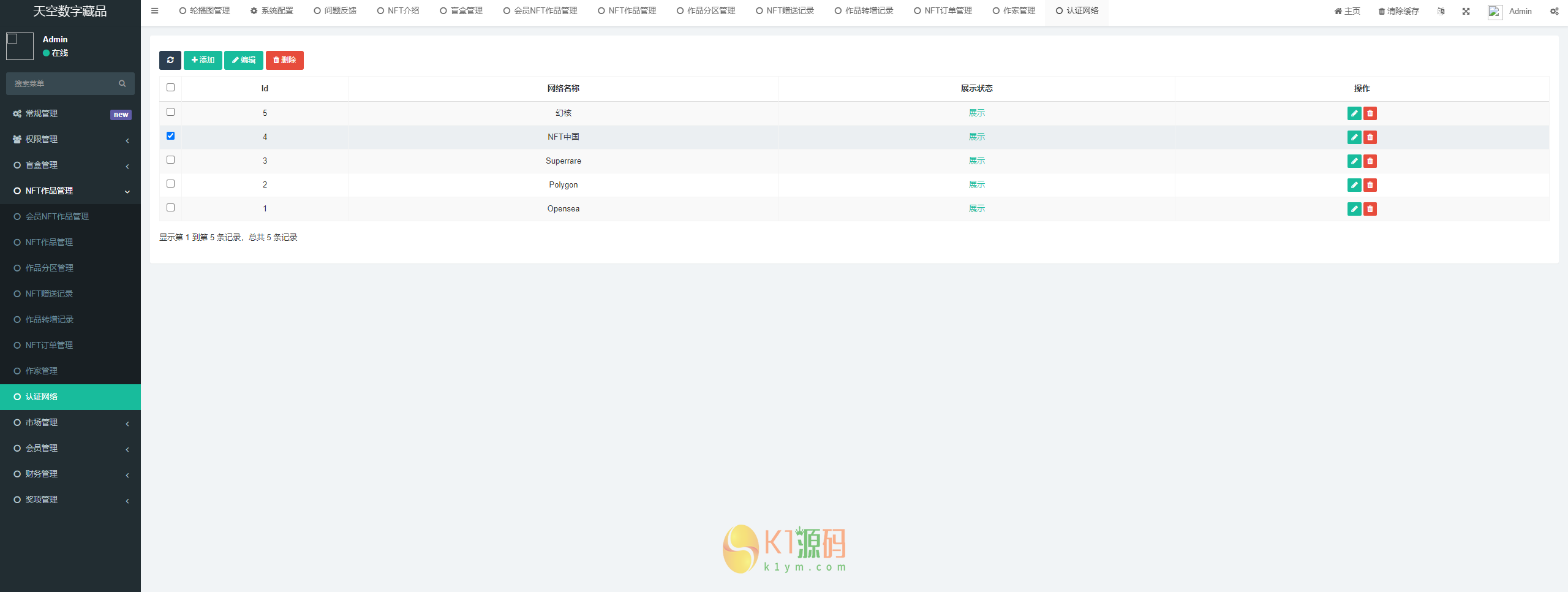Viewport: 1568px width, 592px height.
Task: Go to 主页 home link
Action: pos(1347,11)
